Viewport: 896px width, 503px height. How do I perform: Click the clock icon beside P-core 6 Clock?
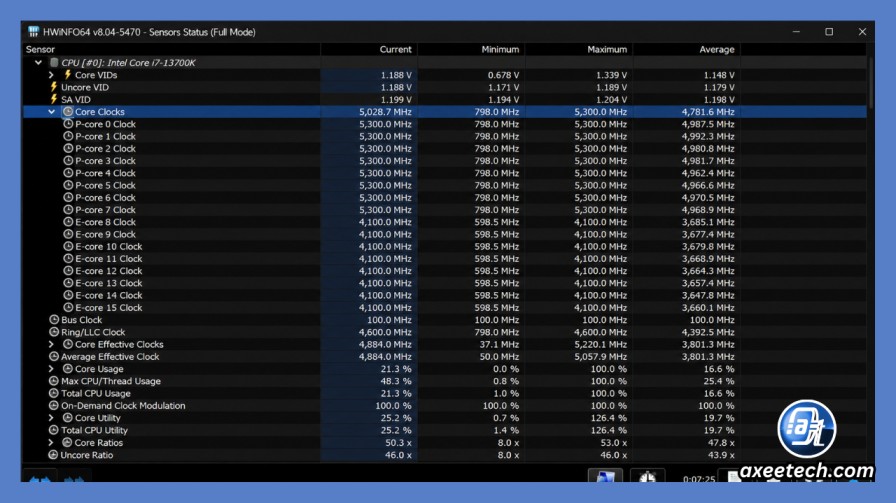tap(68, 197)
